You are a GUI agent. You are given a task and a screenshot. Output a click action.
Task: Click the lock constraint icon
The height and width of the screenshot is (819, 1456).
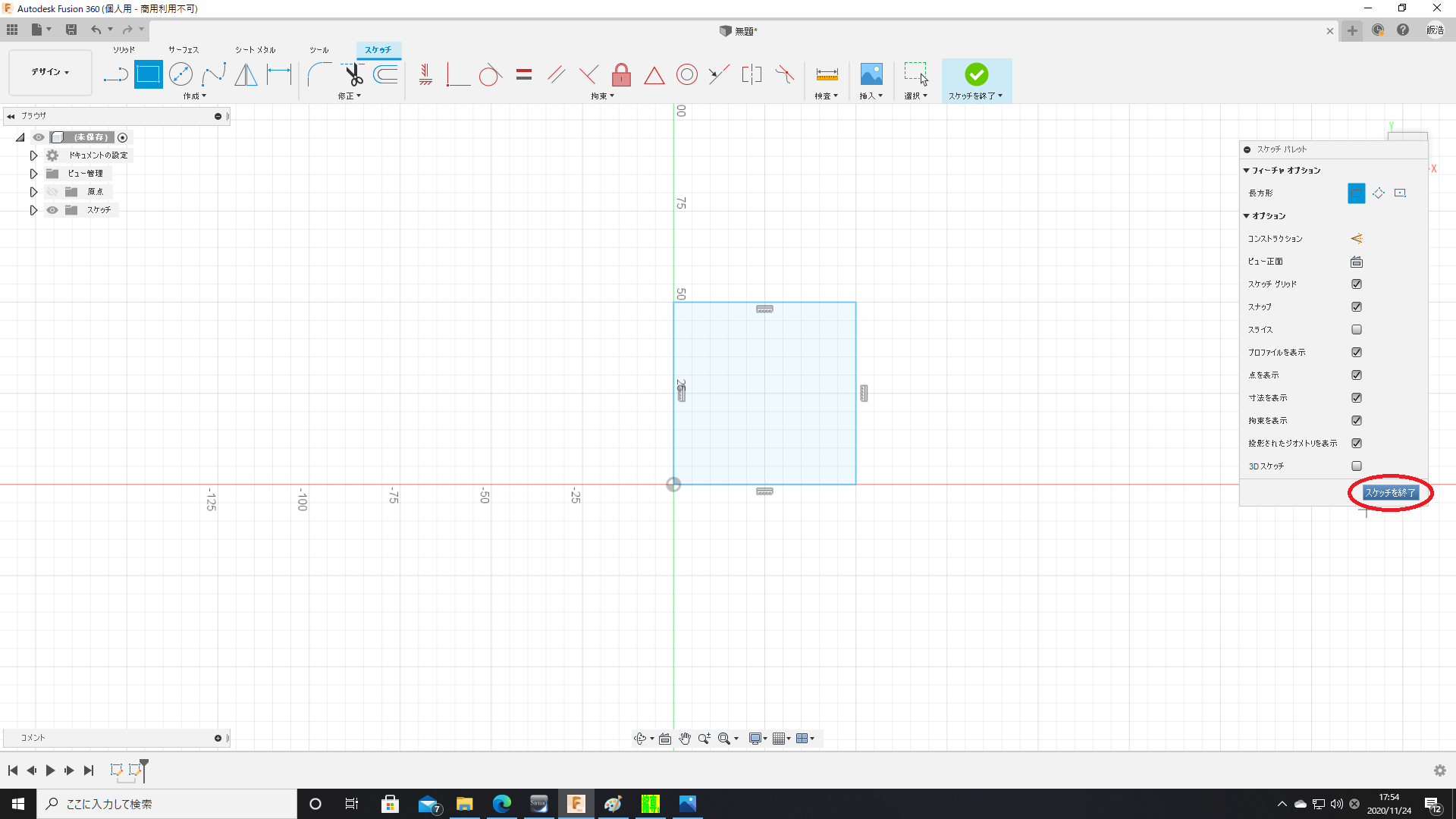point(621,74)
